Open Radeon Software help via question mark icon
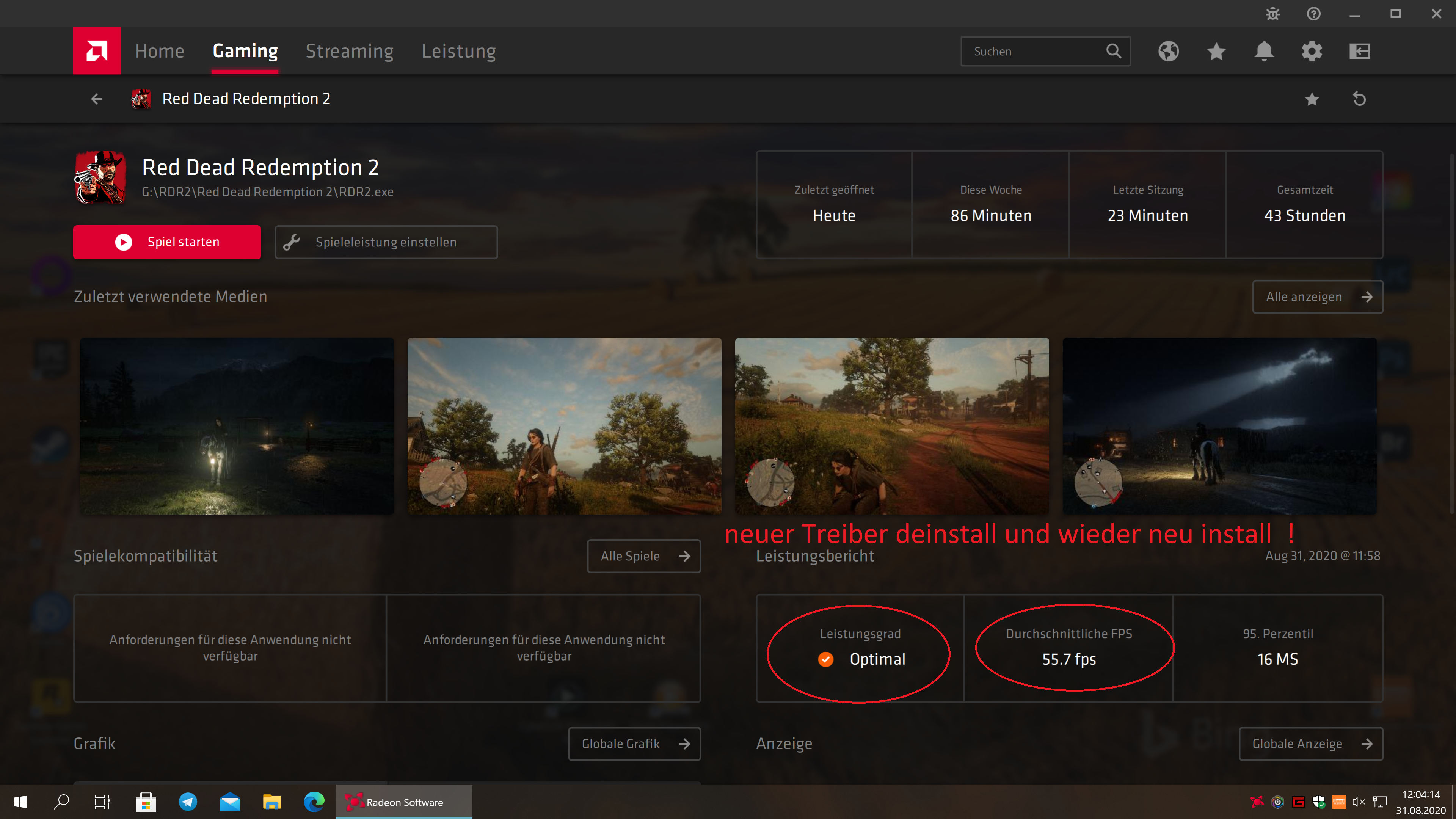This screenshot has width=1456, height=819. coord(1313,14)
